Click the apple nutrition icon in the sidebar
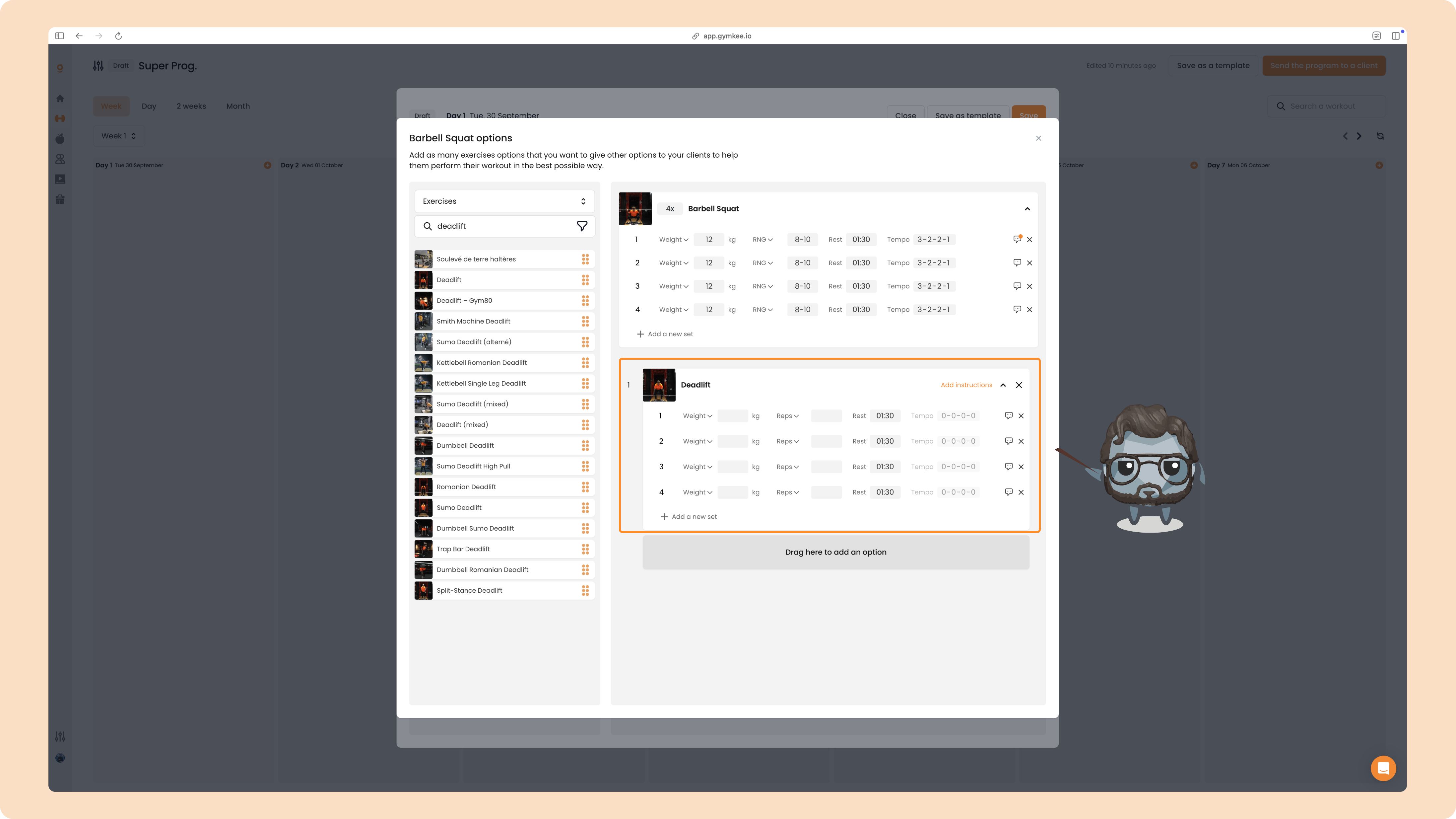This screenshot has height=819, width=1456. click(60, 139)
